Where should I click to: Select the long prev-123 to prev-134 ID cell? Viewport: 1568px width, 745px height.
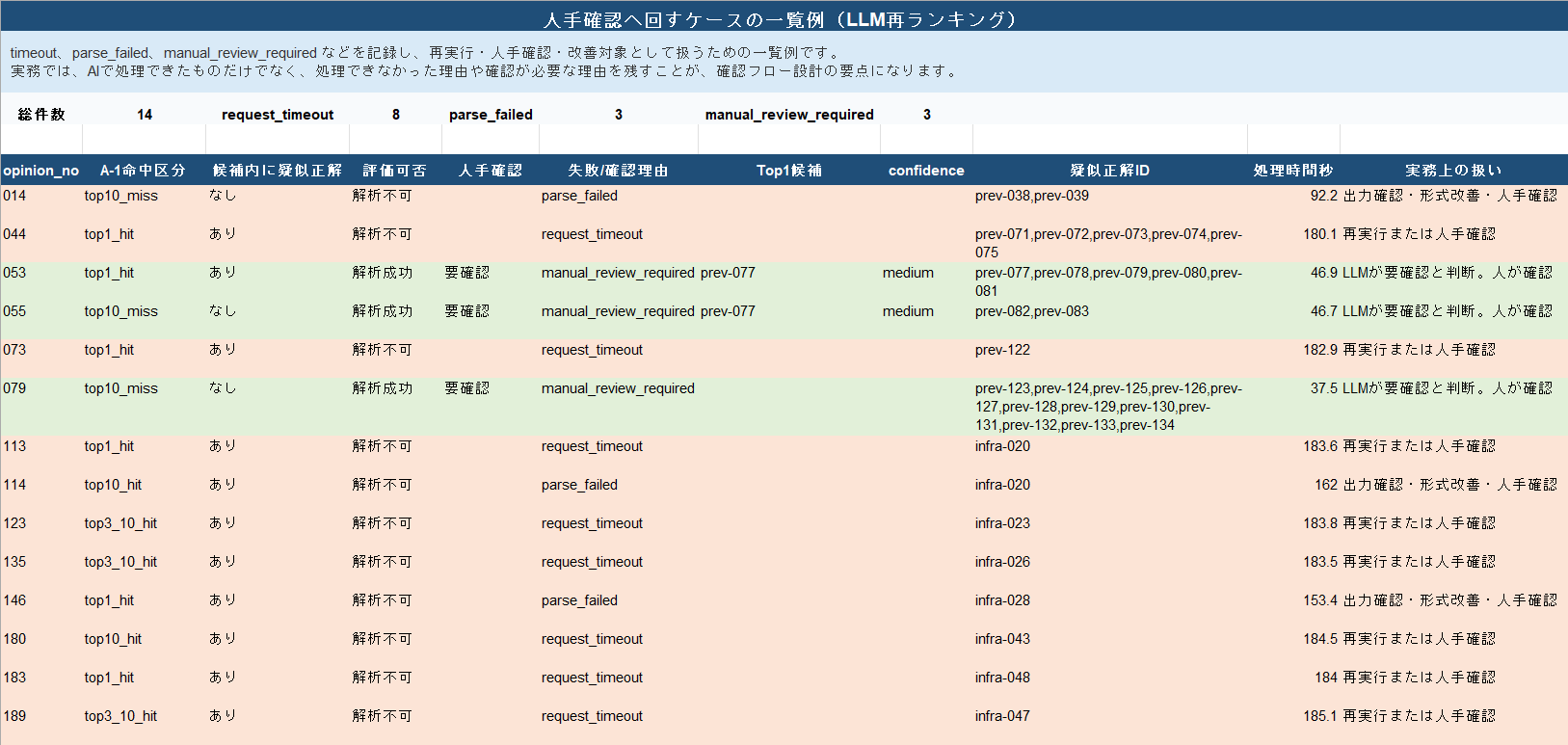[1108, 407]
